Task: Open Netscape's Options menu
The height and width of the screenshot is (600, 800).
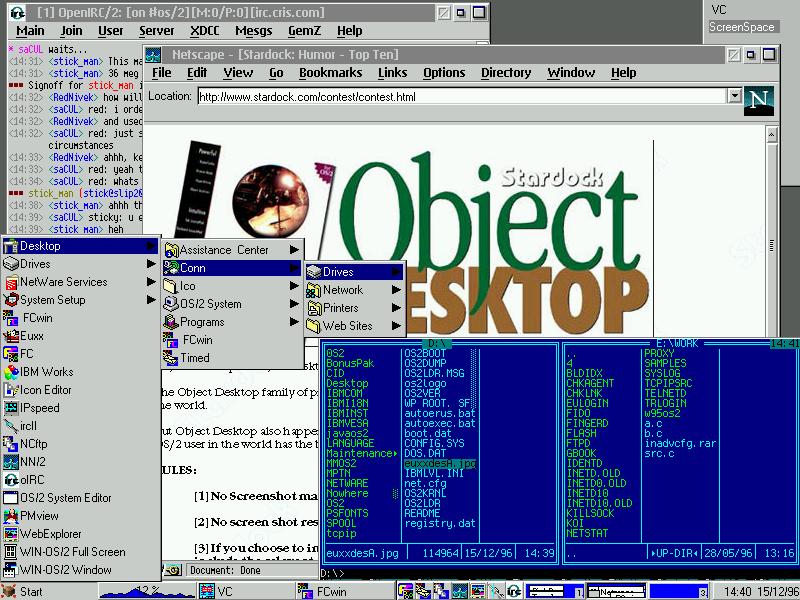Action: pos(444,73)
